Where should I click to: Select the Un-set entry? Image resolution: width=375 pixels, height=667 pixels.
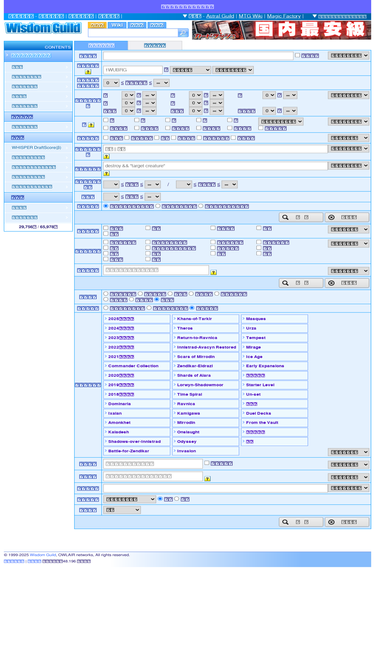click(275, 394)
